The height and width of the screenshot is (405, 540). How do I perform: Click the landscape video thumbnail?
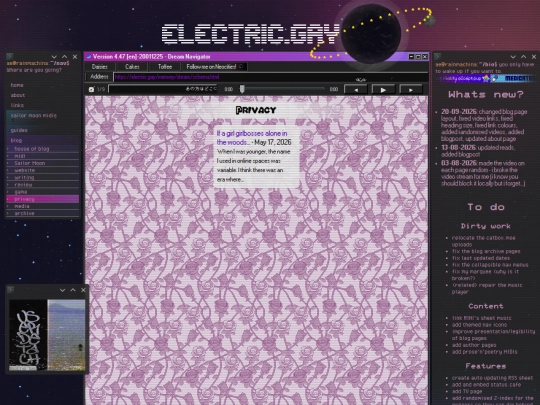[x=66, y=335]
